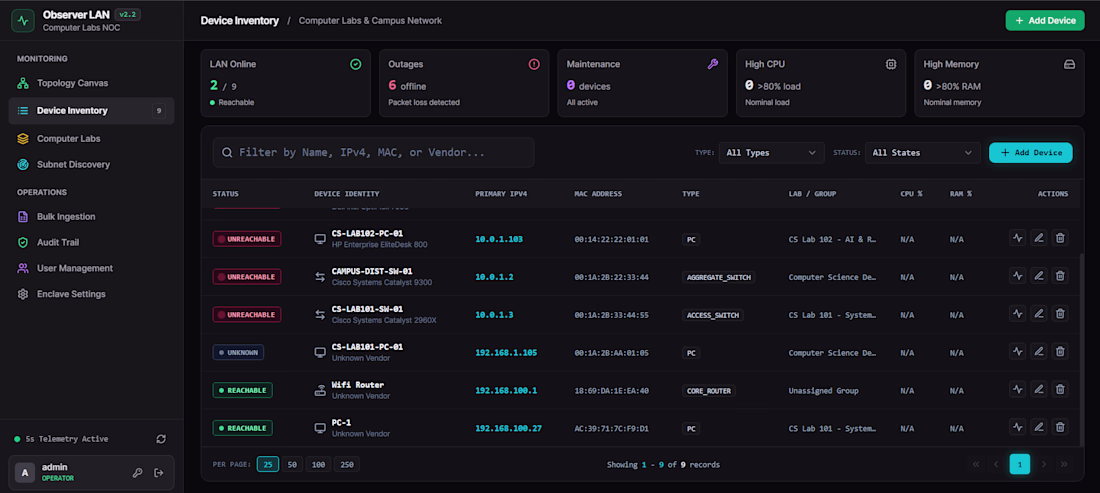Go to Computer Labs section
Screen dimensions: 1100x493
(x=91, y=139)
